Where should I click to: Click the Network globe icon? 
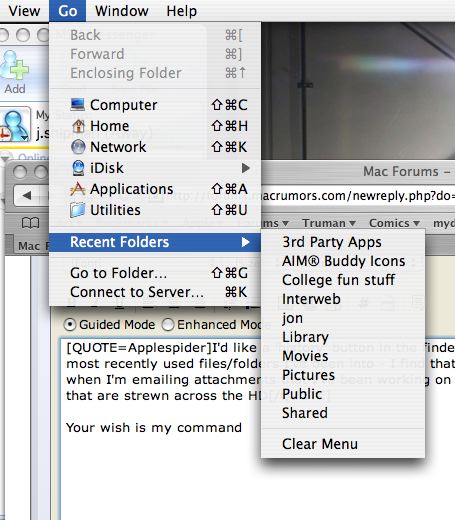[78, 147]
